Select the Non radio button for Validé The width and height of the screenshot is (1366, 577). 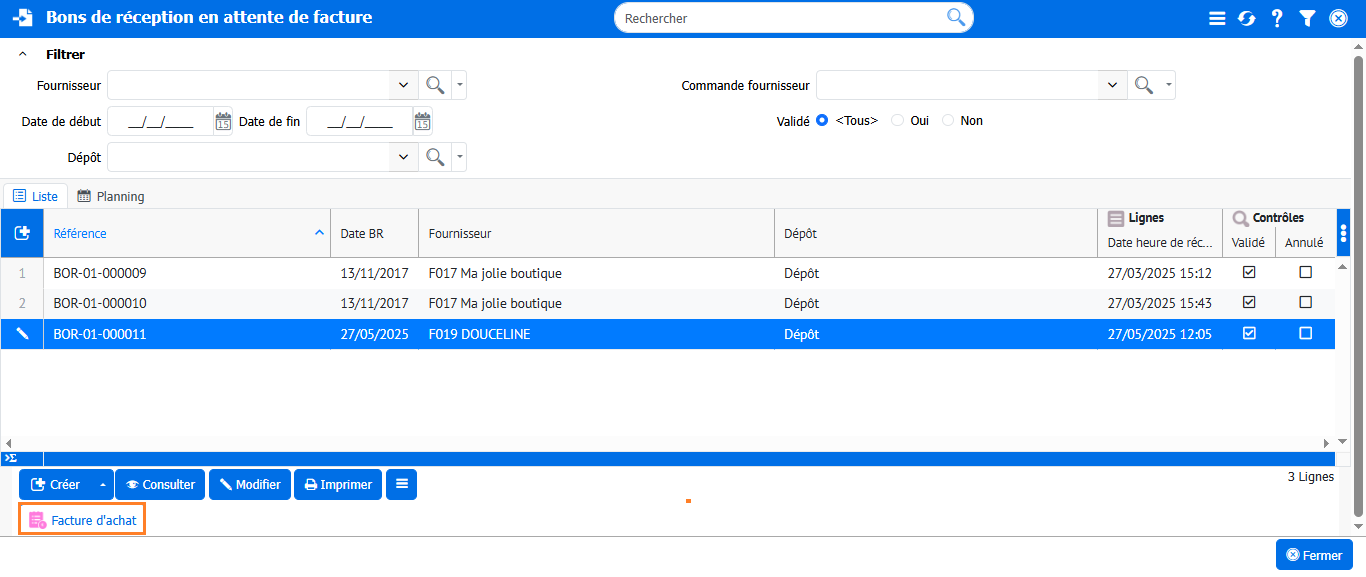[948, 121]
